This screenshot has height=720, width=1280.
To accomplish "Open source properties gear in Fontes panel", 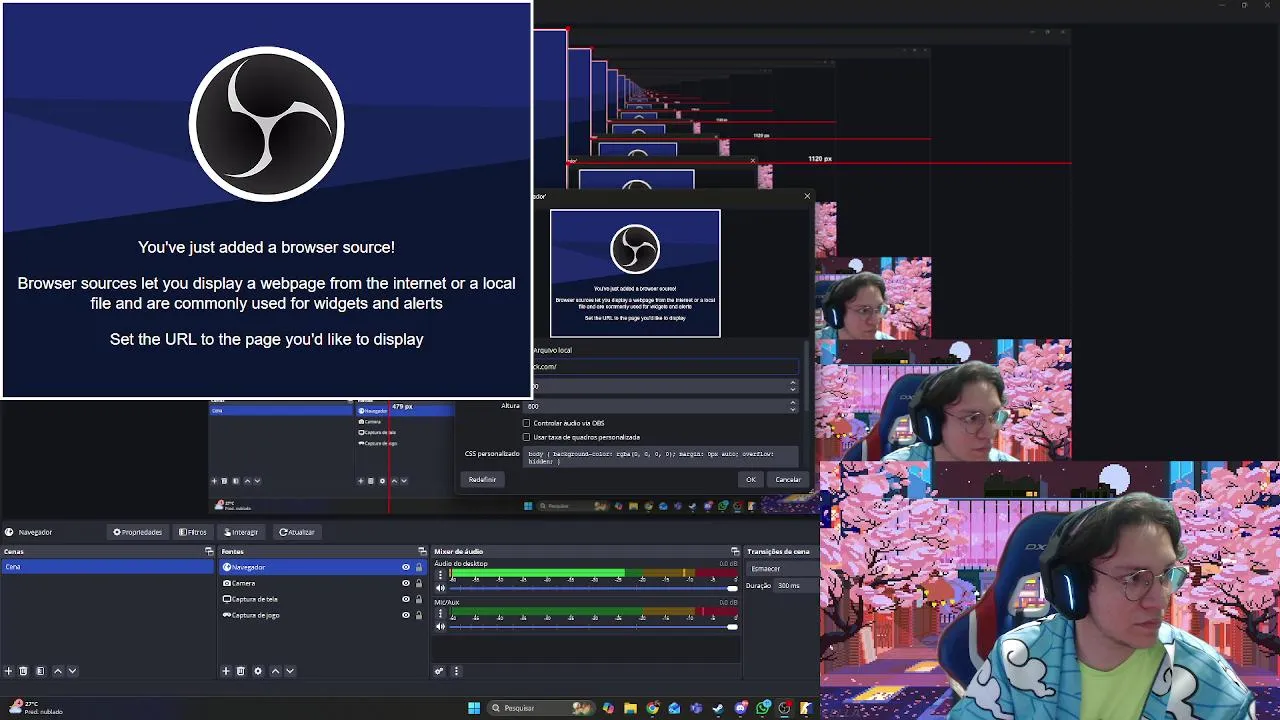I will tap(258, 671).
